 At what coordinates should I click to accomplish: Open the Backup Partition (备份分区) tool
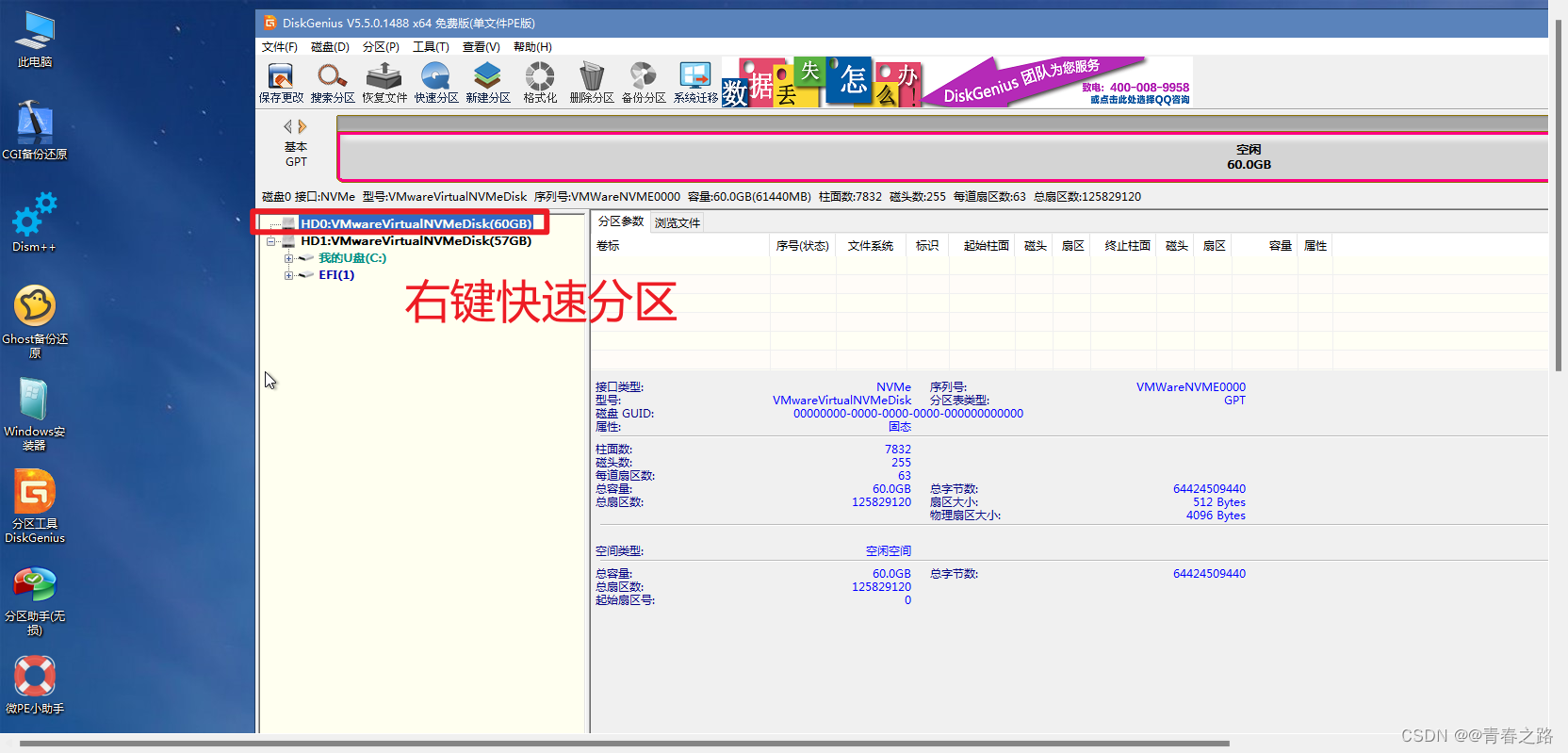pos(644,82)
